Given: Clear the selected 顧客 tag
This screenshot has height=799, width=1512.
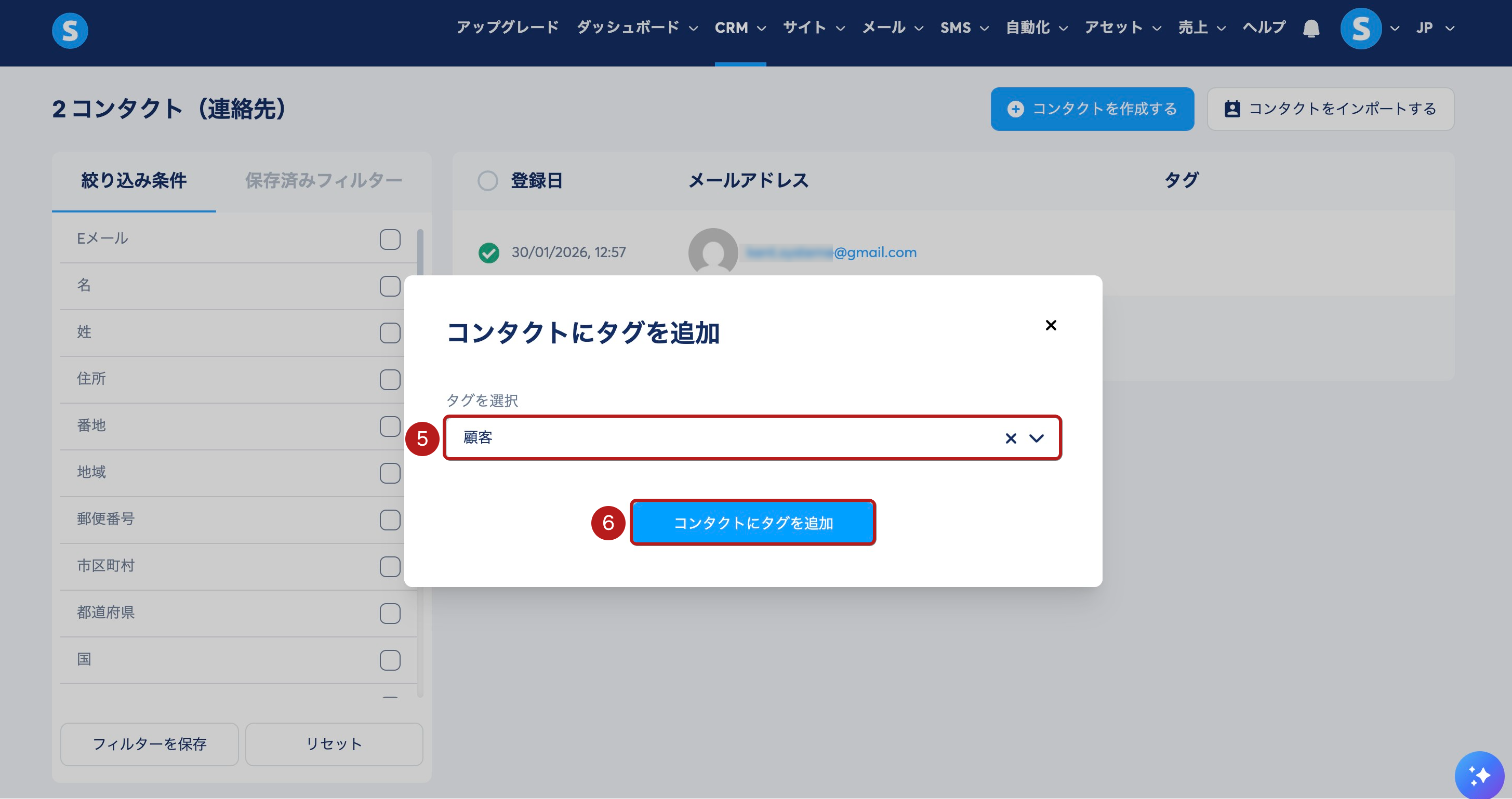Looking at the screenshot, I should [1010, 438].
